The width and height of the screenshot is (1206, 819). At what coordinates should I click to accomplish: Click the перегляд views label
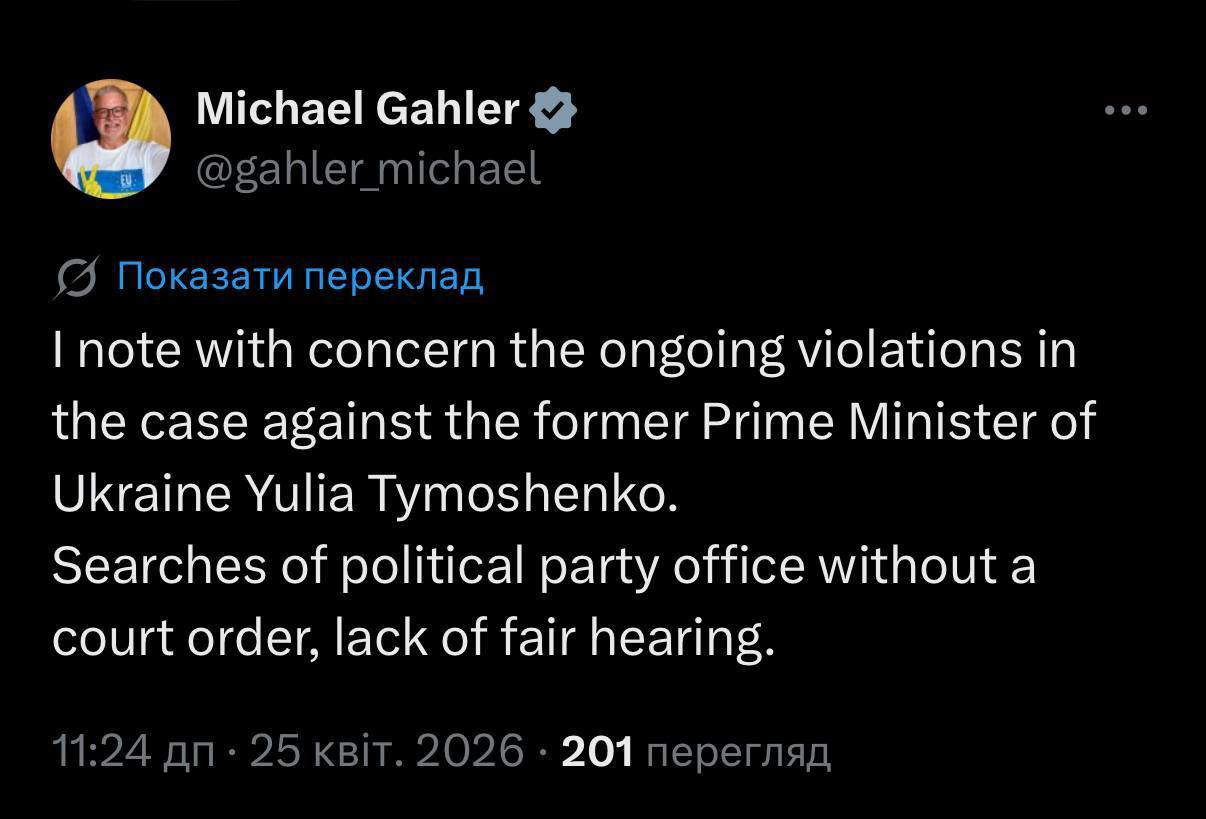coord(739,751)
